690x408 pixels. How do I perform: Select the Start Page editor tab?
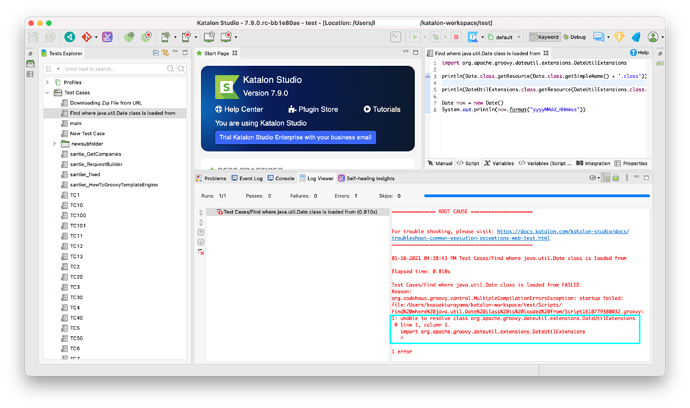point(217,53)
